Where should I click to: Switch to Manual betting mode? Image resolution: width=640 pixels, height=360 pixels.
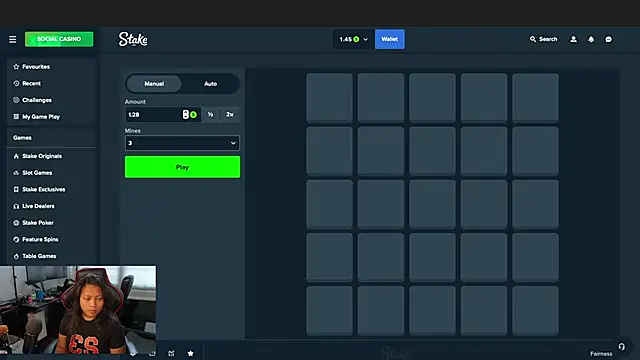[x=154, y=84]
